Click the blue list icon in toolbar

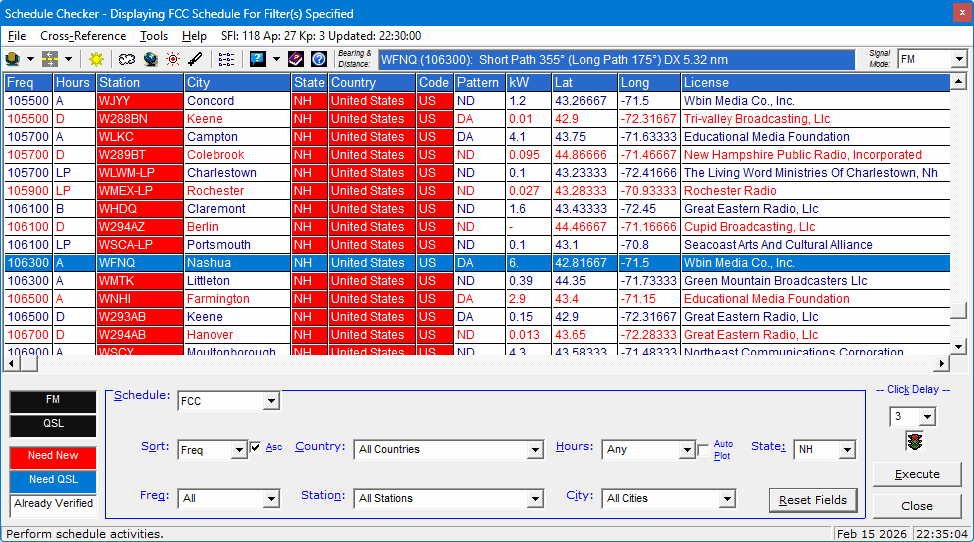click(227, 60)
